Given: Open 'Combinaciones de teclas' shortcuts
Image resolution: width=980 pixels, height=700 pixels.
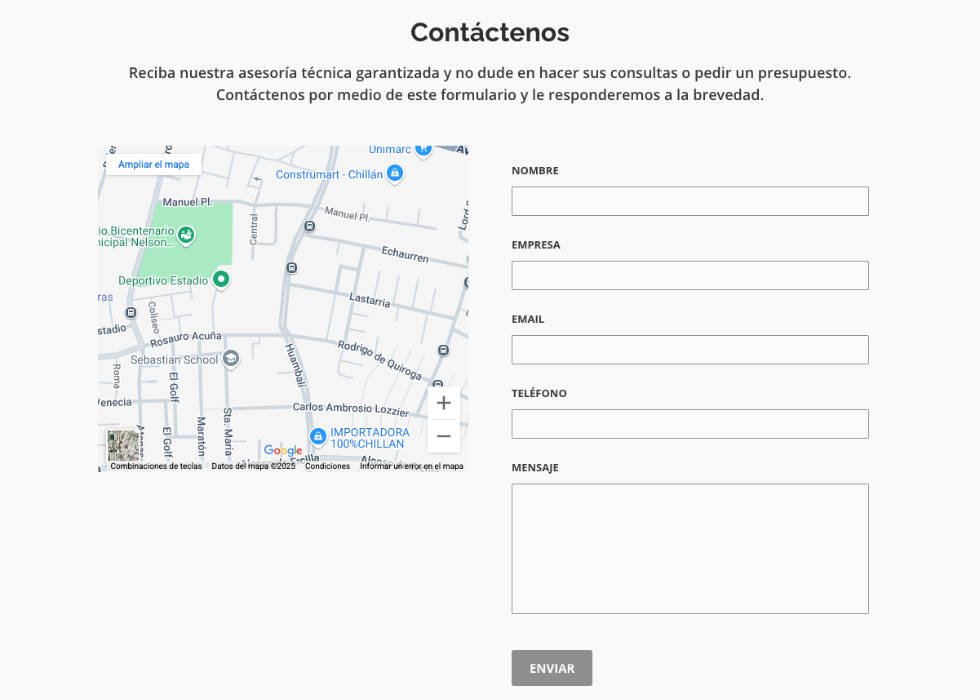Looking at the screenshot, I should point(156,466).
